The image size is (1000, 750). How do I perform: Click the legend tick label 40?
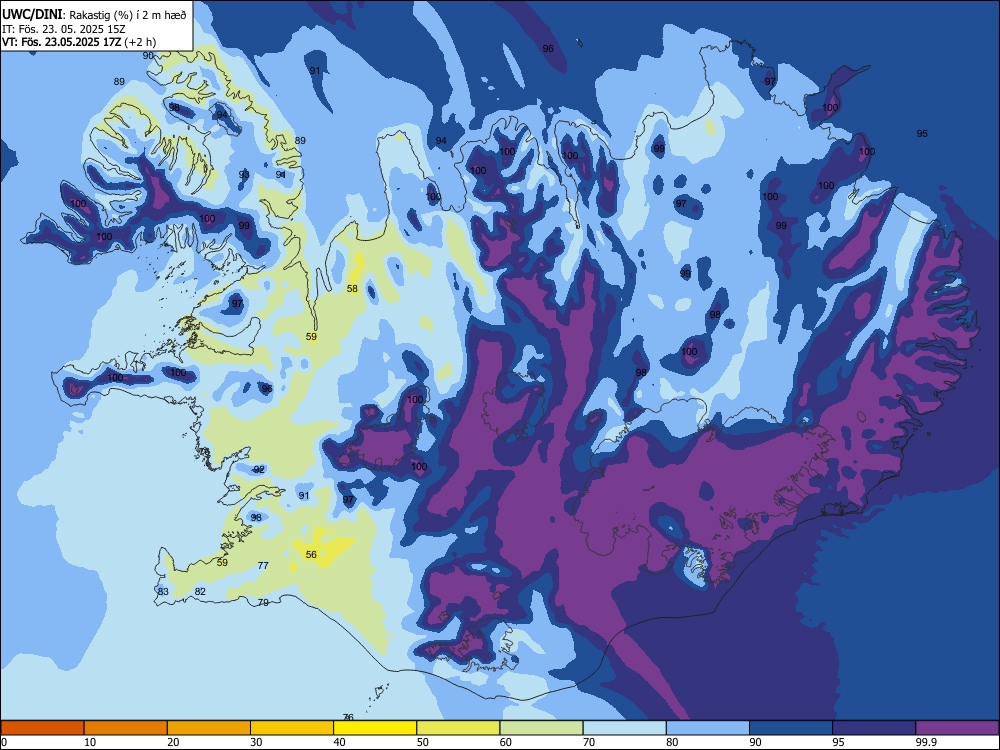339,742
